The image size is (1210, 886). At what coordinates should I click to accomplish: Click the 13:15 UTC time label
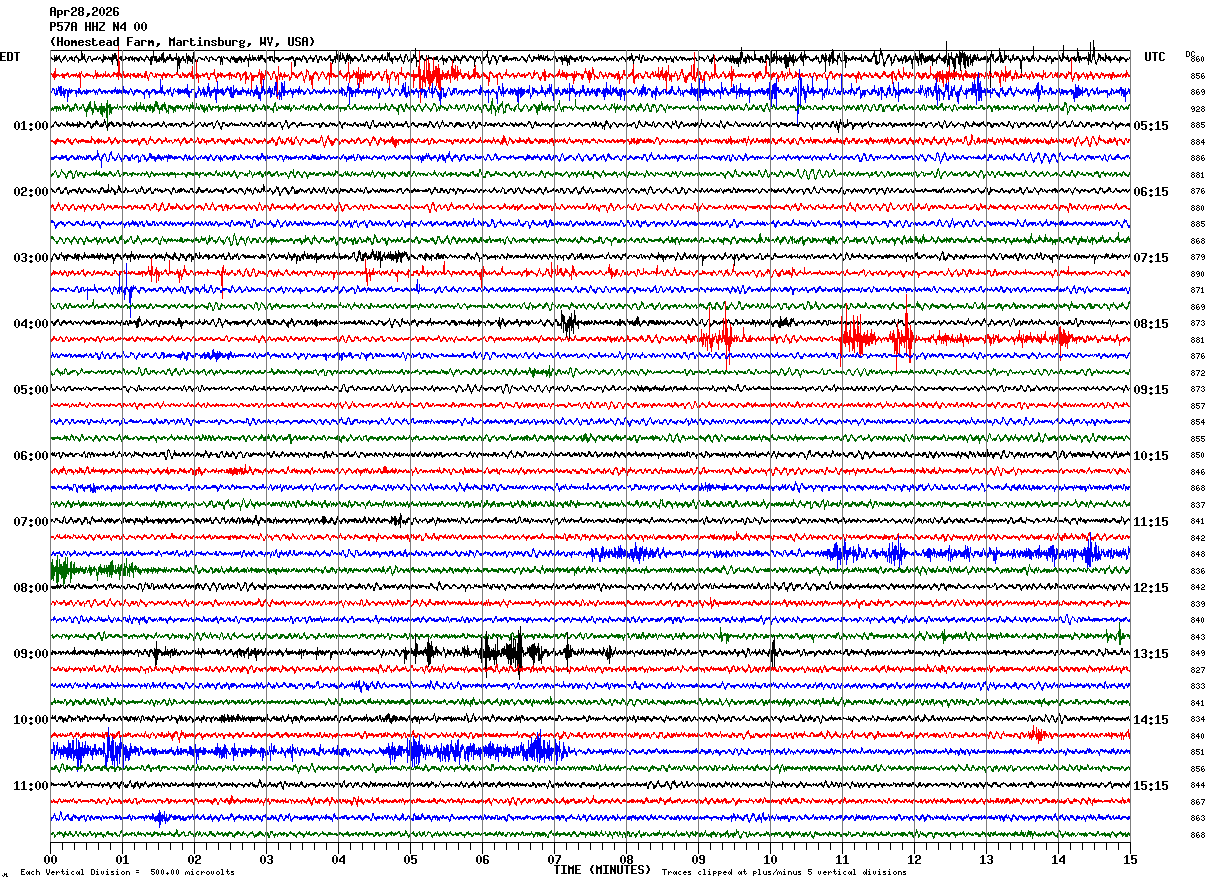click(x=1151, y=654)
